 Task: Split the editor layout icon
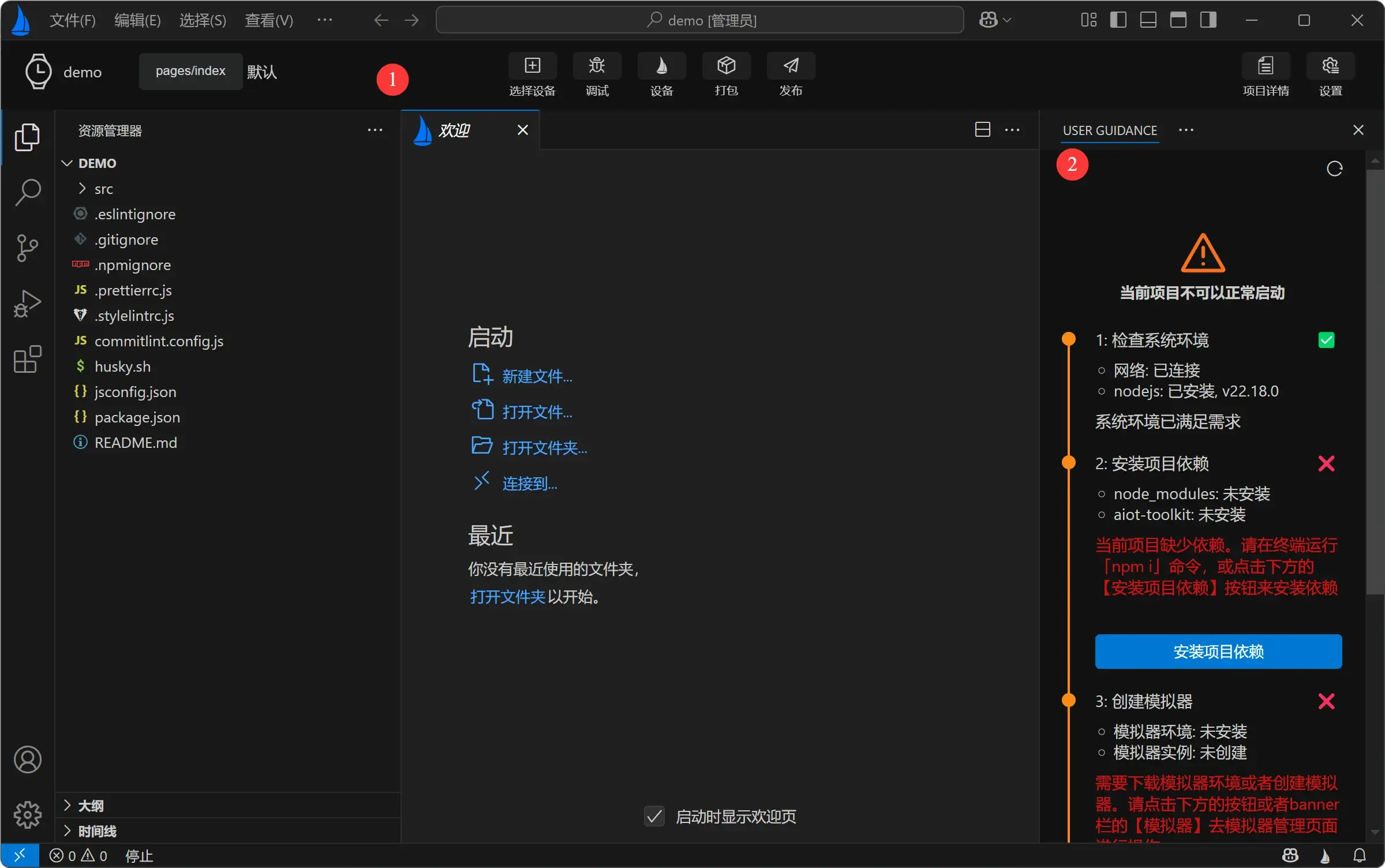coord(982,130)
